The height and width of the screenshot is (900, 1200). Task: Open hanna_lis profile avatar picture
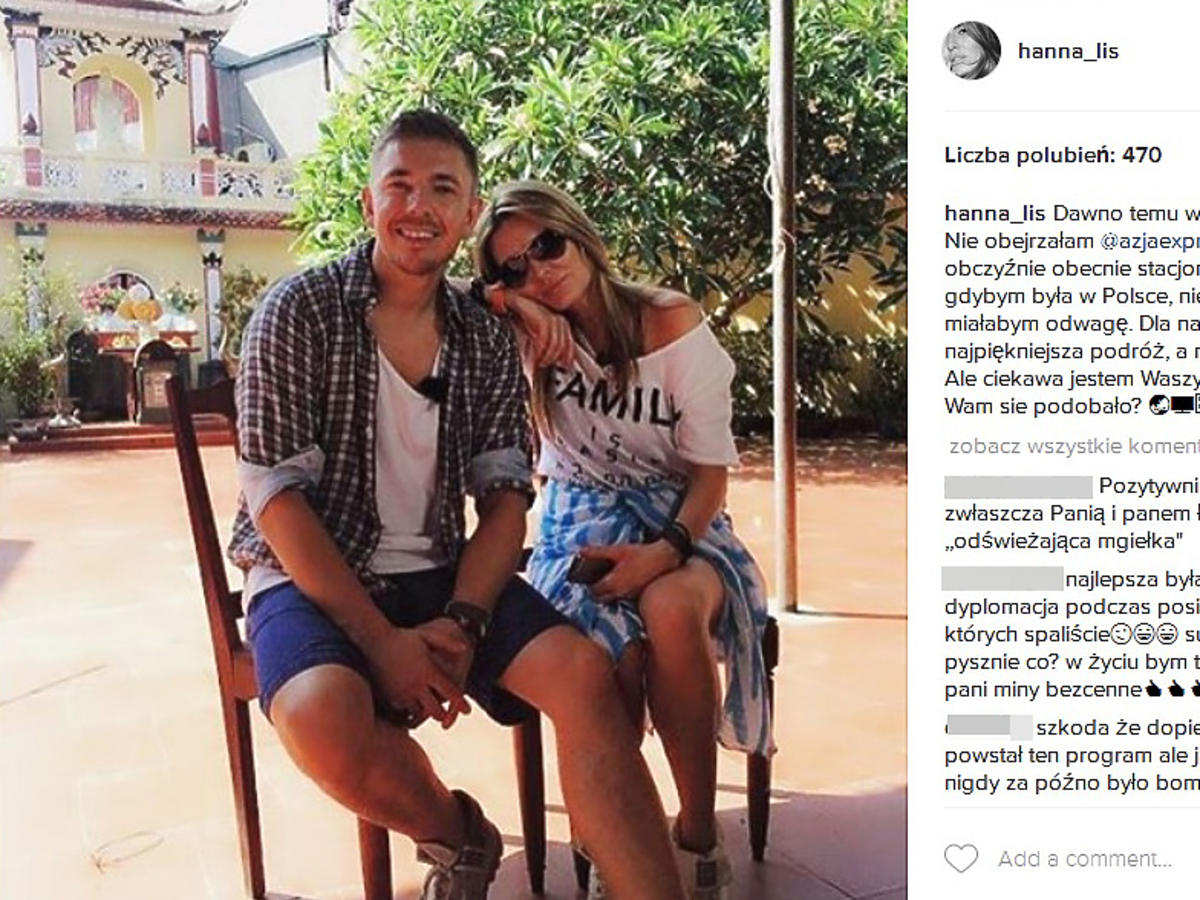coord(971,50)
